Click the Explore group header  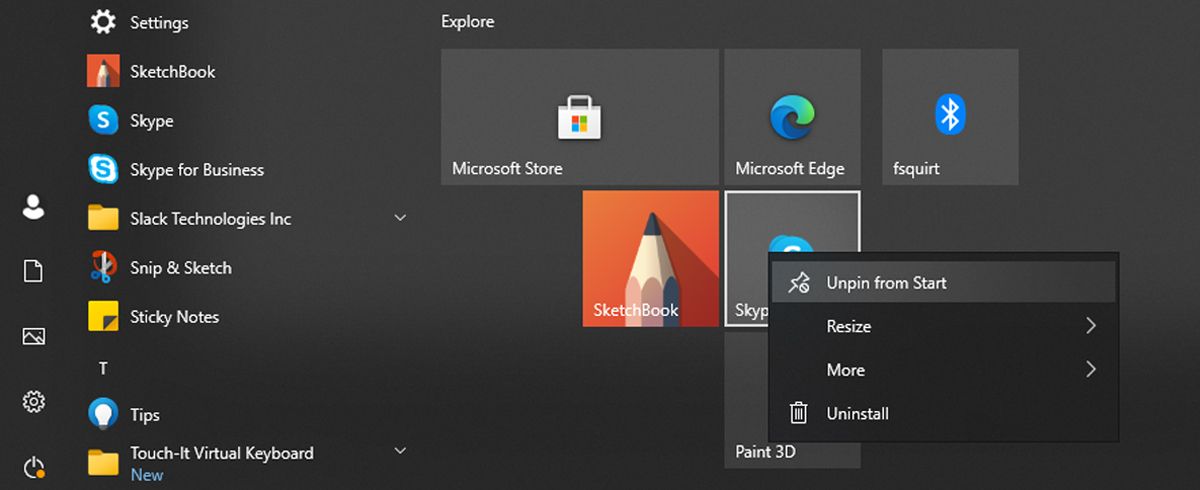pos(468,22)
